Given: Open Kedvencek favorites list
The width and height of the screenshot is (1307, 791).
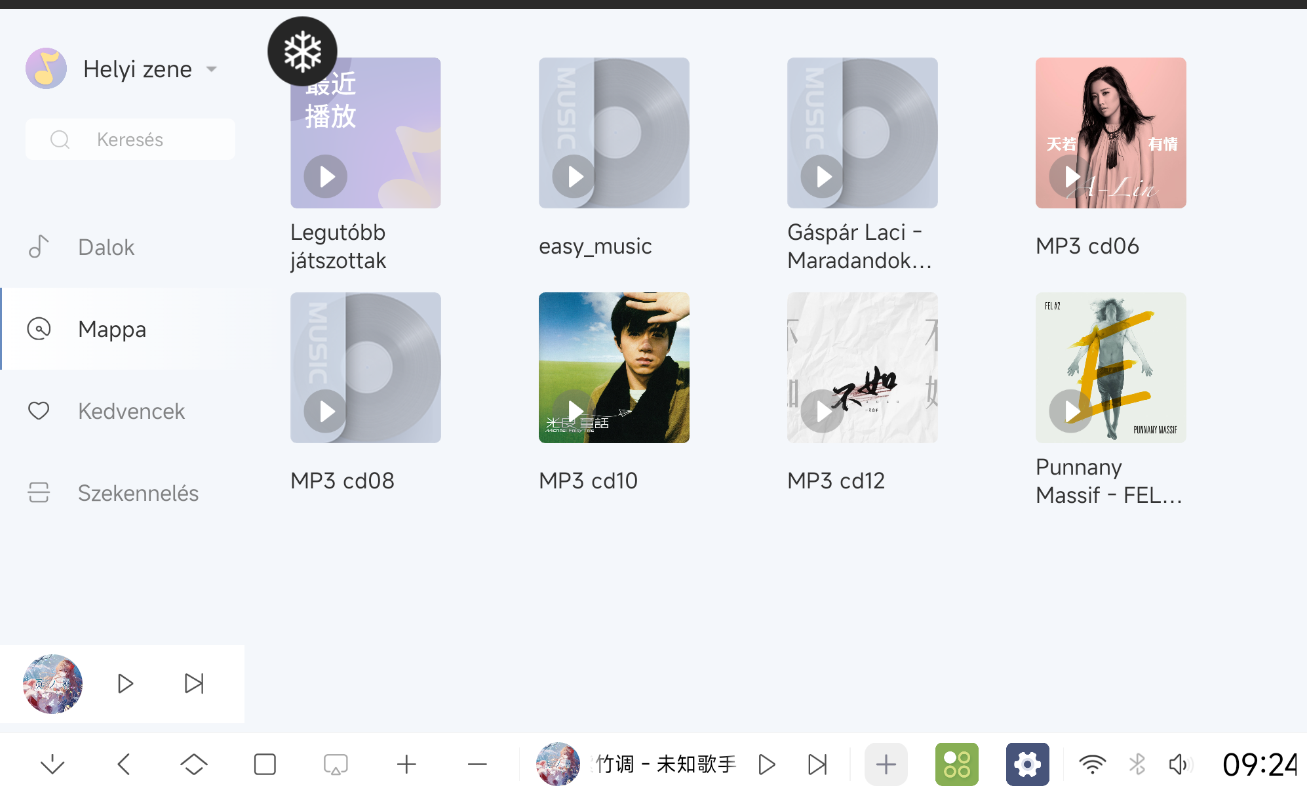Looking at the screenshot, I should coord(131,411).
